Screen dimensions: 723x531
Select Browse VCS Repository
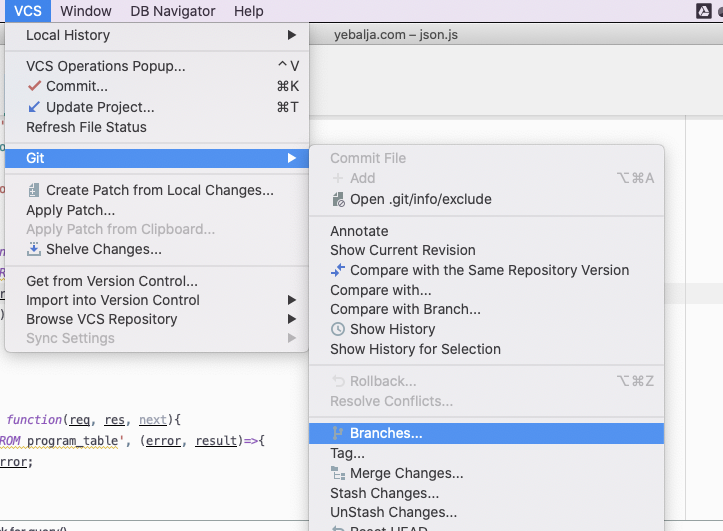[157, 319]
